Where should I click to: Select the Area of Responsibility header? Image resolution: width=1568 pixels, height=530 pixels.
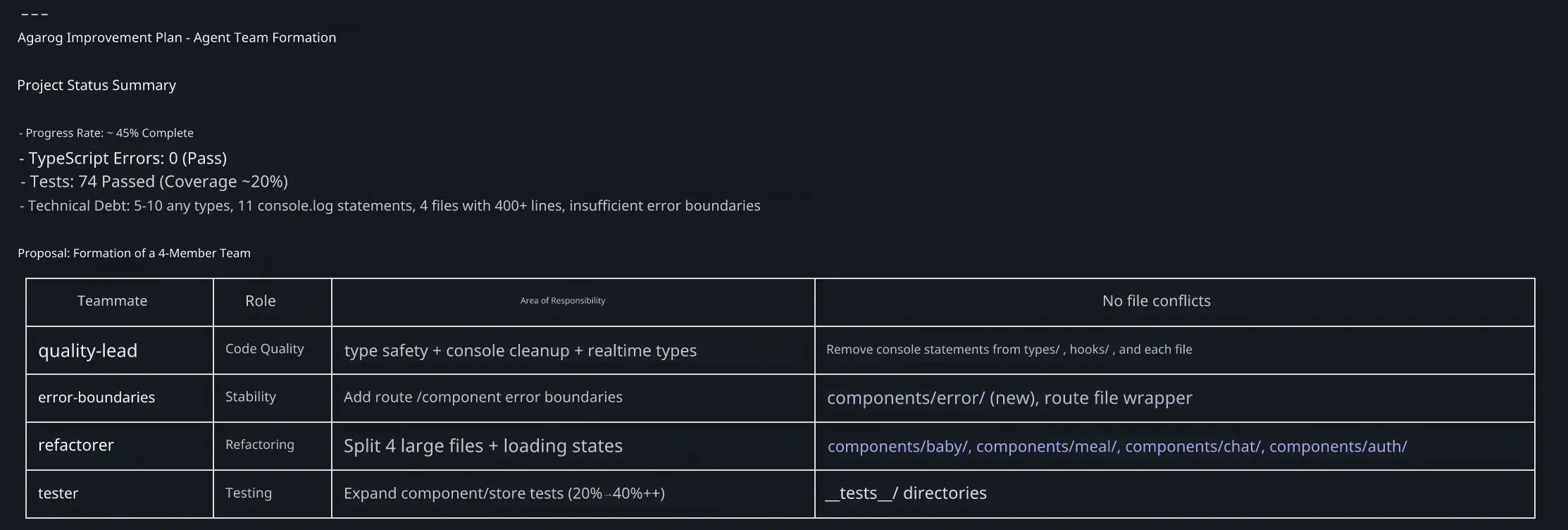[x=562, y=301]
